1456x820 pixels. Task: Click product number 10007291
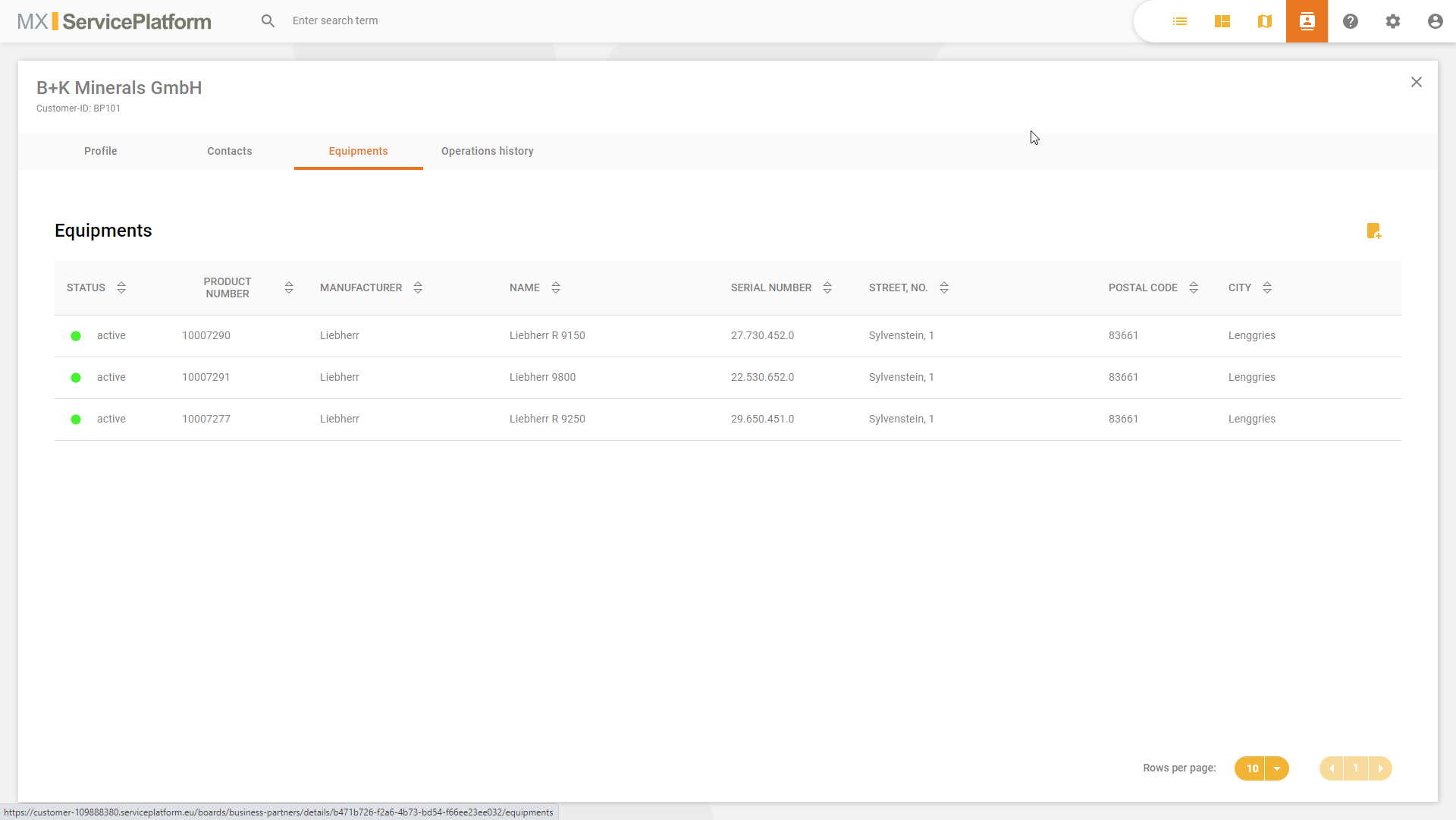[x=206, y=377]
